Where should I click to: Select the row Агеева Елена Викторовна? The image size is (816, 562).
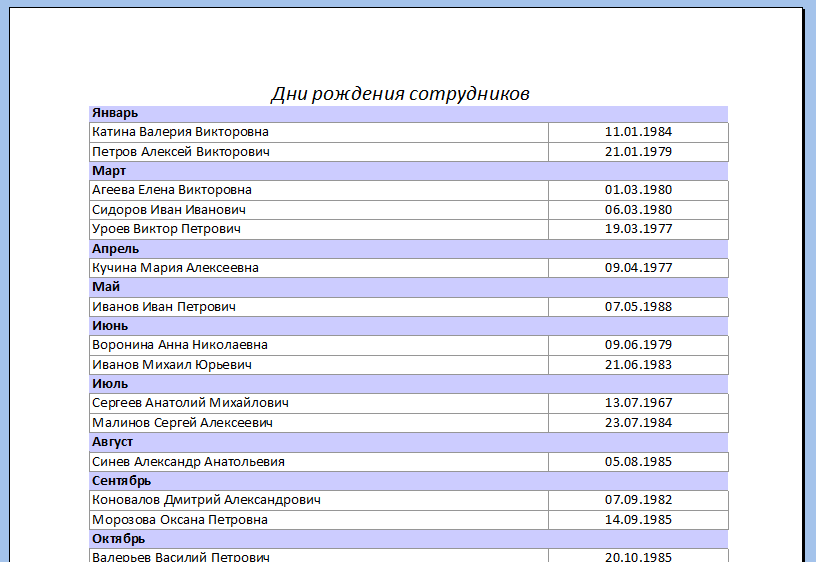409,190
